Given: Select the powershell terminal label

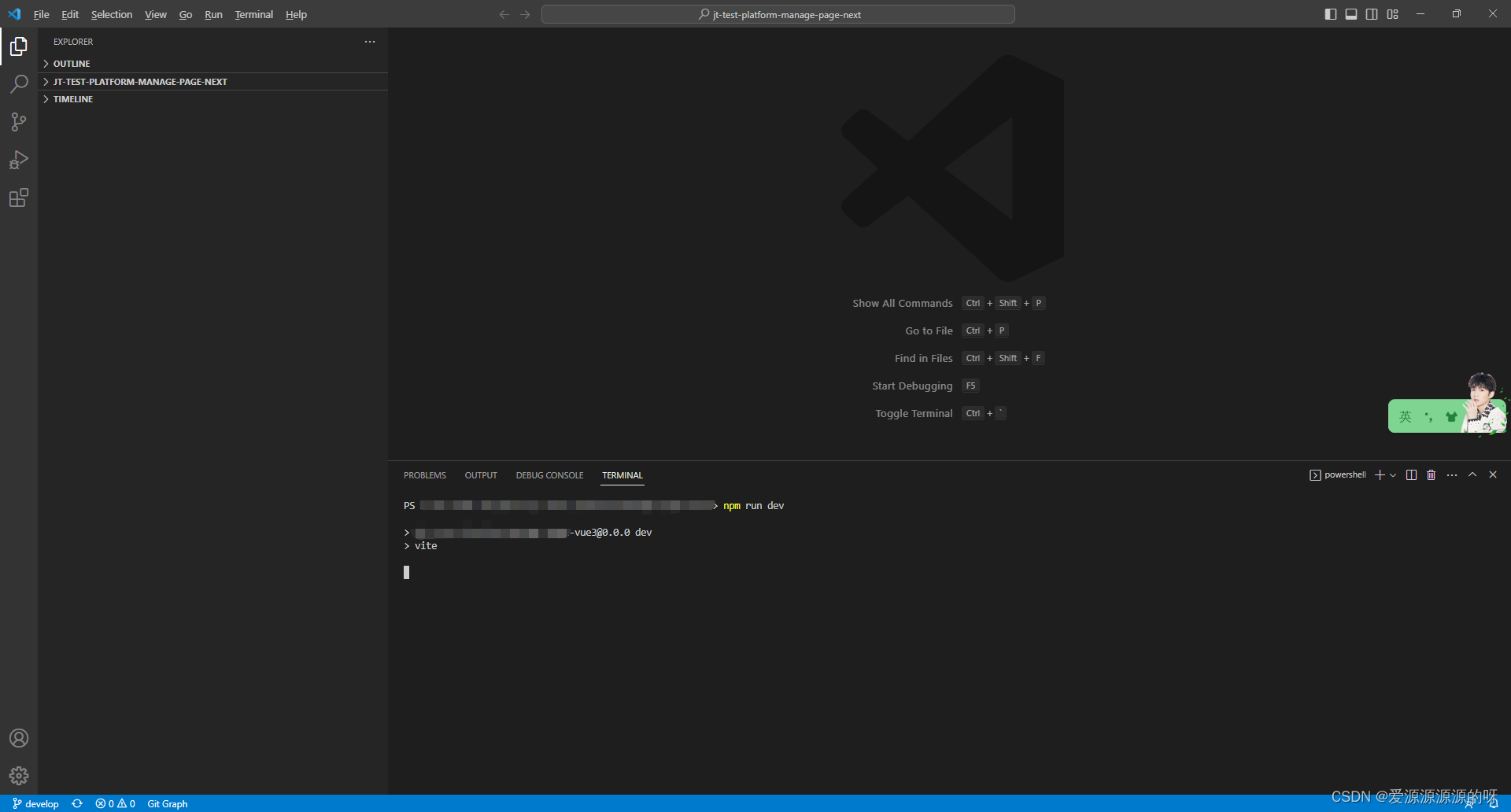Looking at the screenshot, I should (x=1338, y=475).
